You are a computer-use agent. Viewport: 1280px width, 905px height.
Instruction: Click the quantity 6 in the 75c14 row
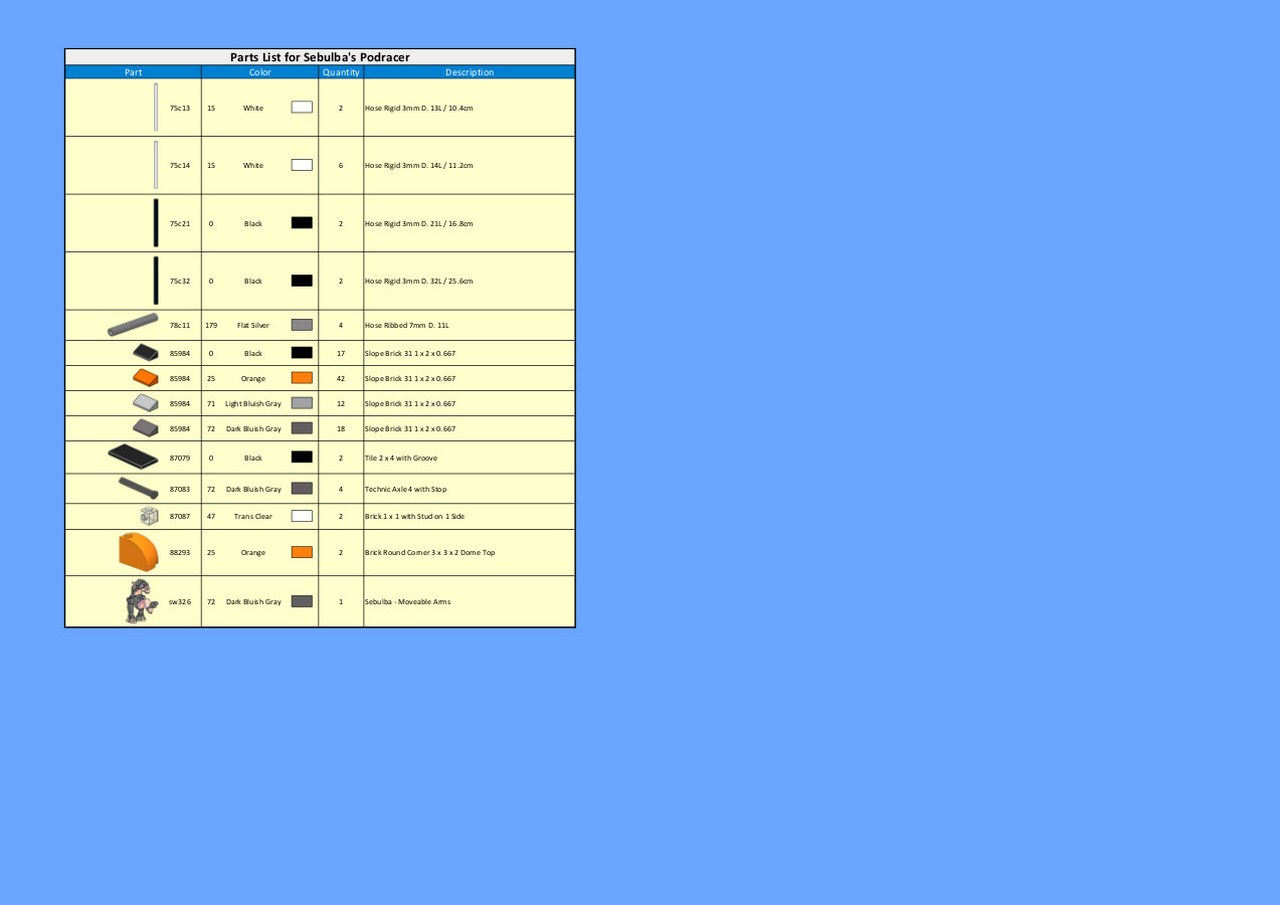(341, 166)
